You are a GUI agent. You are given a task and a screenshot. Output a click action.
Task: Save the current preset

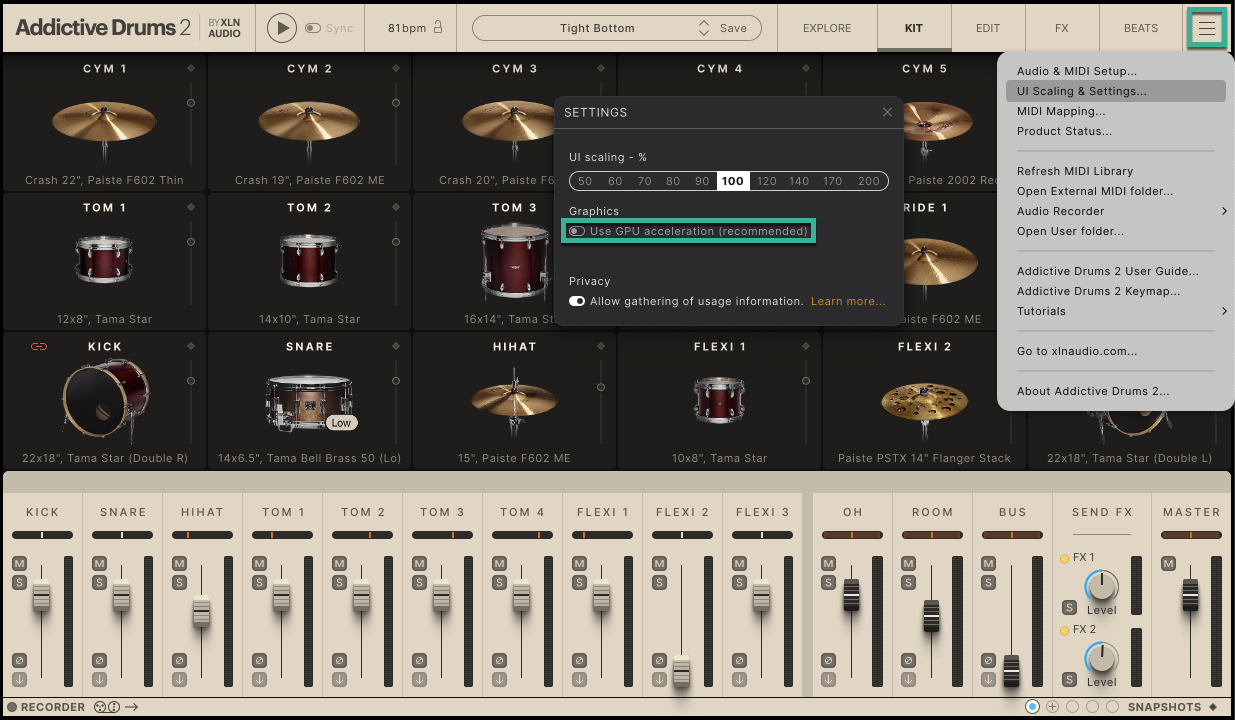733,28
